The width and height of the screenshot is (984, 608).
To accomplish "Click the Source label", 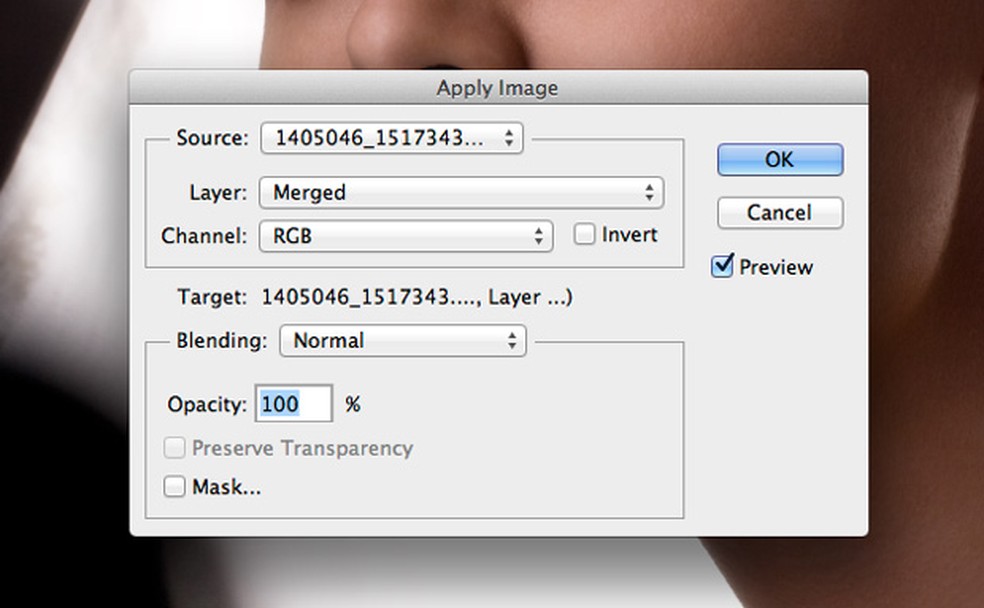I will click(x=212, y=137).
